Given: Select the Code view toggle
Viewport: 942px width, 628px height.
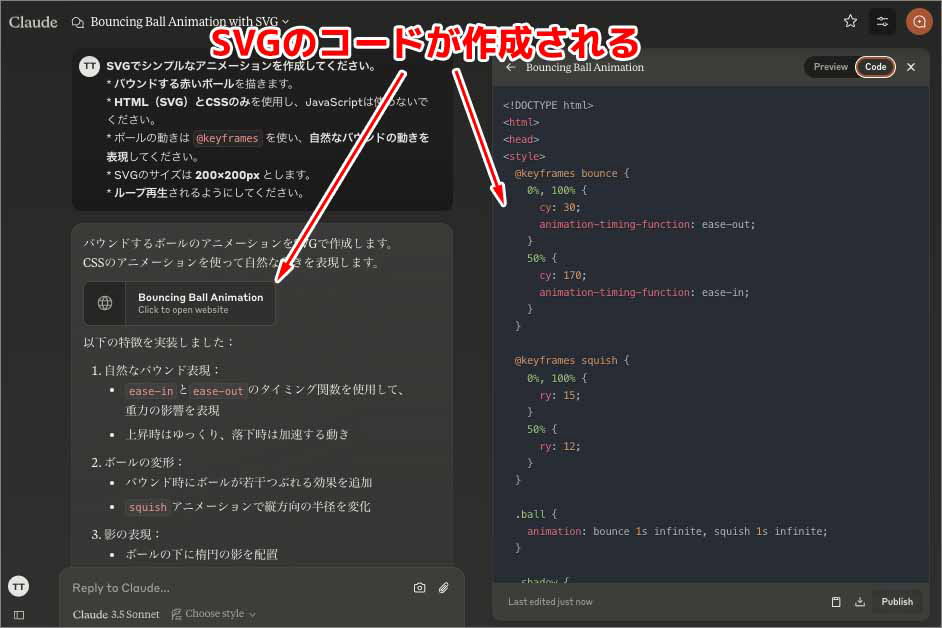Looking at the screenshot, I should 875,67.
